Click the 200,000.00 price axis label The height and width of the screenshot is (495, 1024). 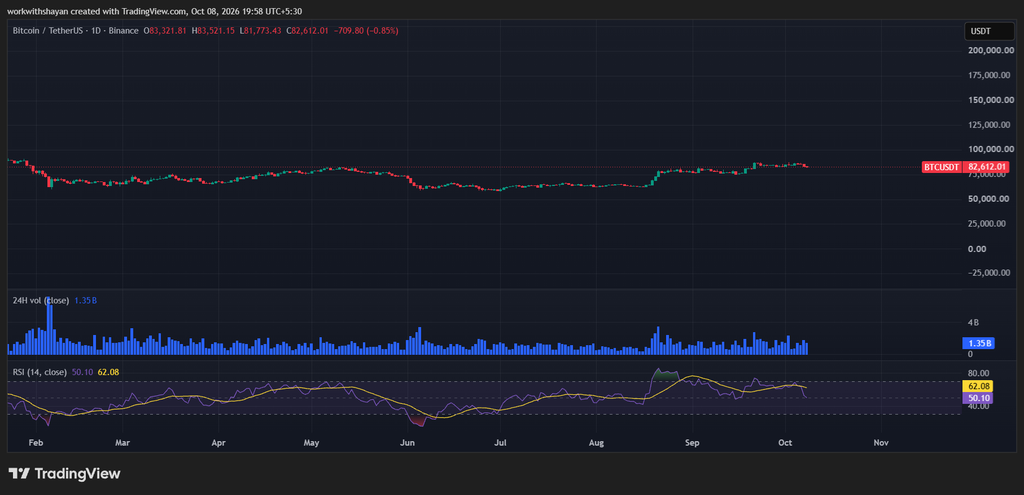click(x=989, y=50)
